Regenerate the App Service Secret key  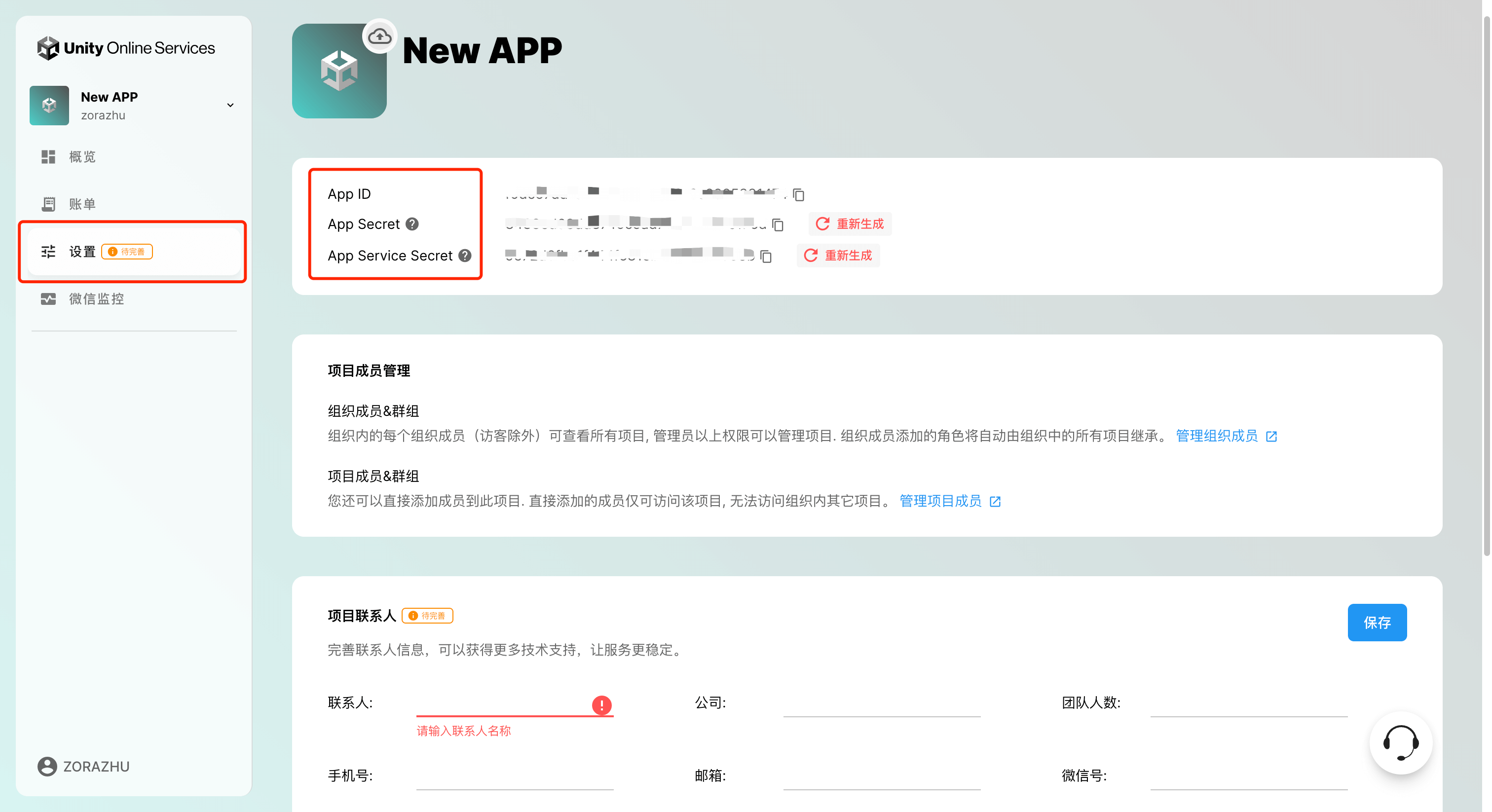pos(838,256)
